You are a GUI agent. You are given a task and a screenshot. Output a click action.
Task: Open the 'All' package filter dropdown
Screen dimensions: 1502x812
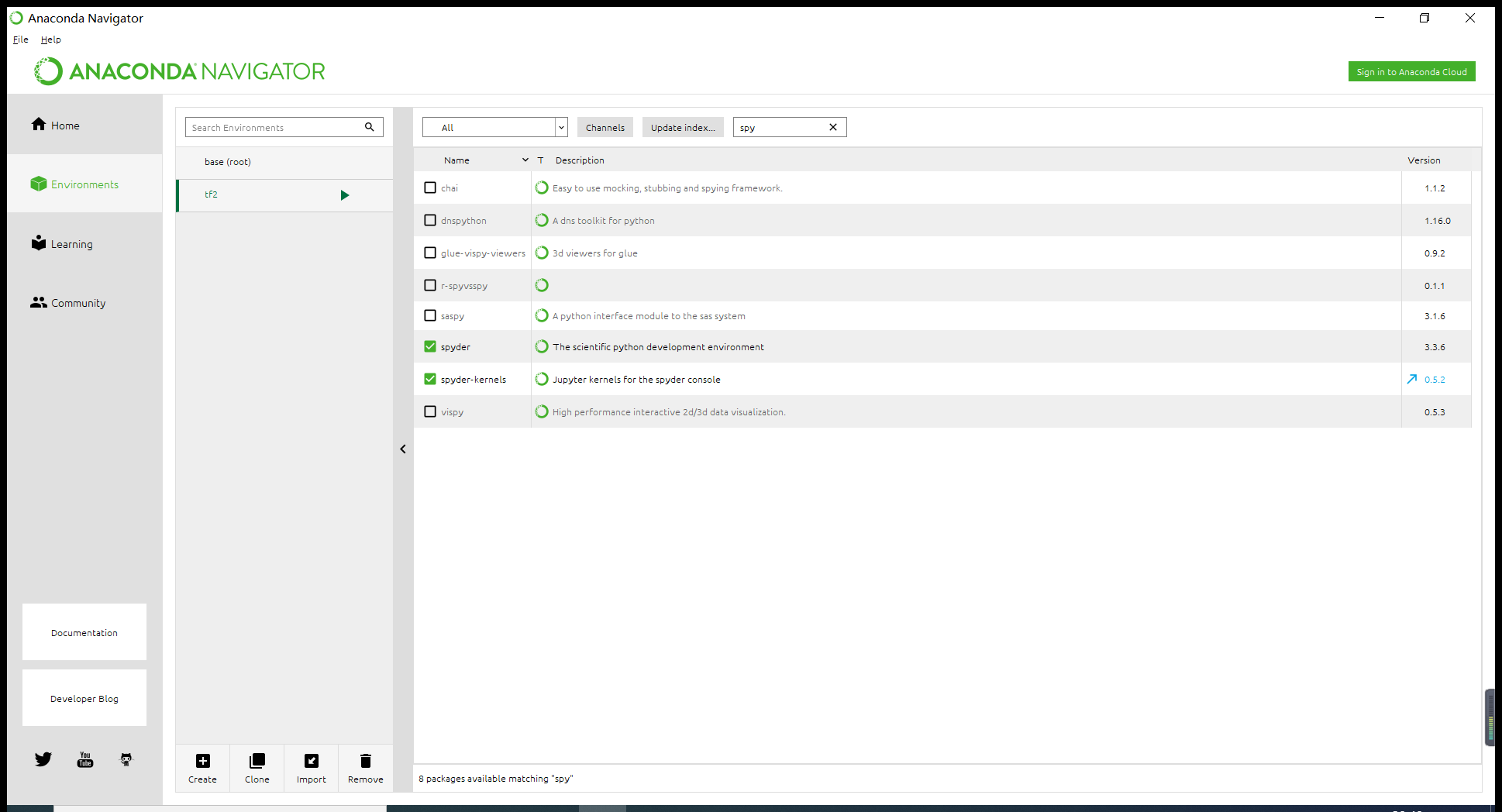tap(495, 127)
